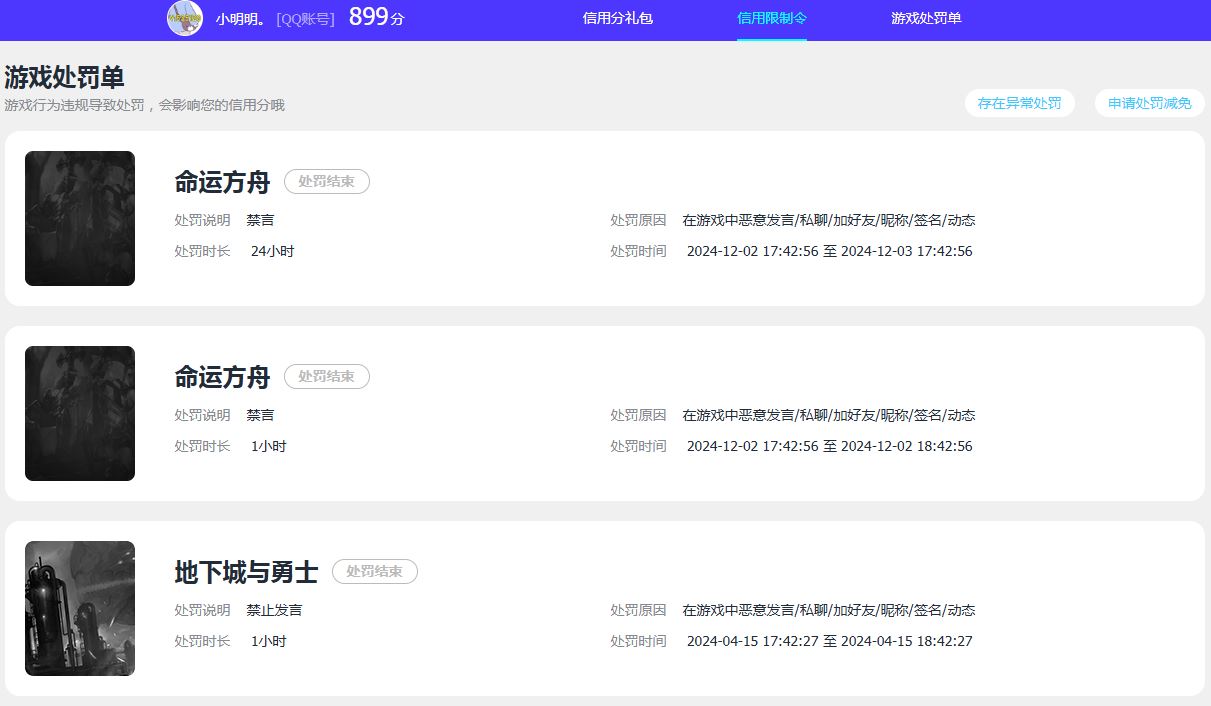The height and width of the screenshot is (706, 1211).
Task: Click the 处罚结束 badge on first 命运方舟 record
Action: tap(326, 182)
